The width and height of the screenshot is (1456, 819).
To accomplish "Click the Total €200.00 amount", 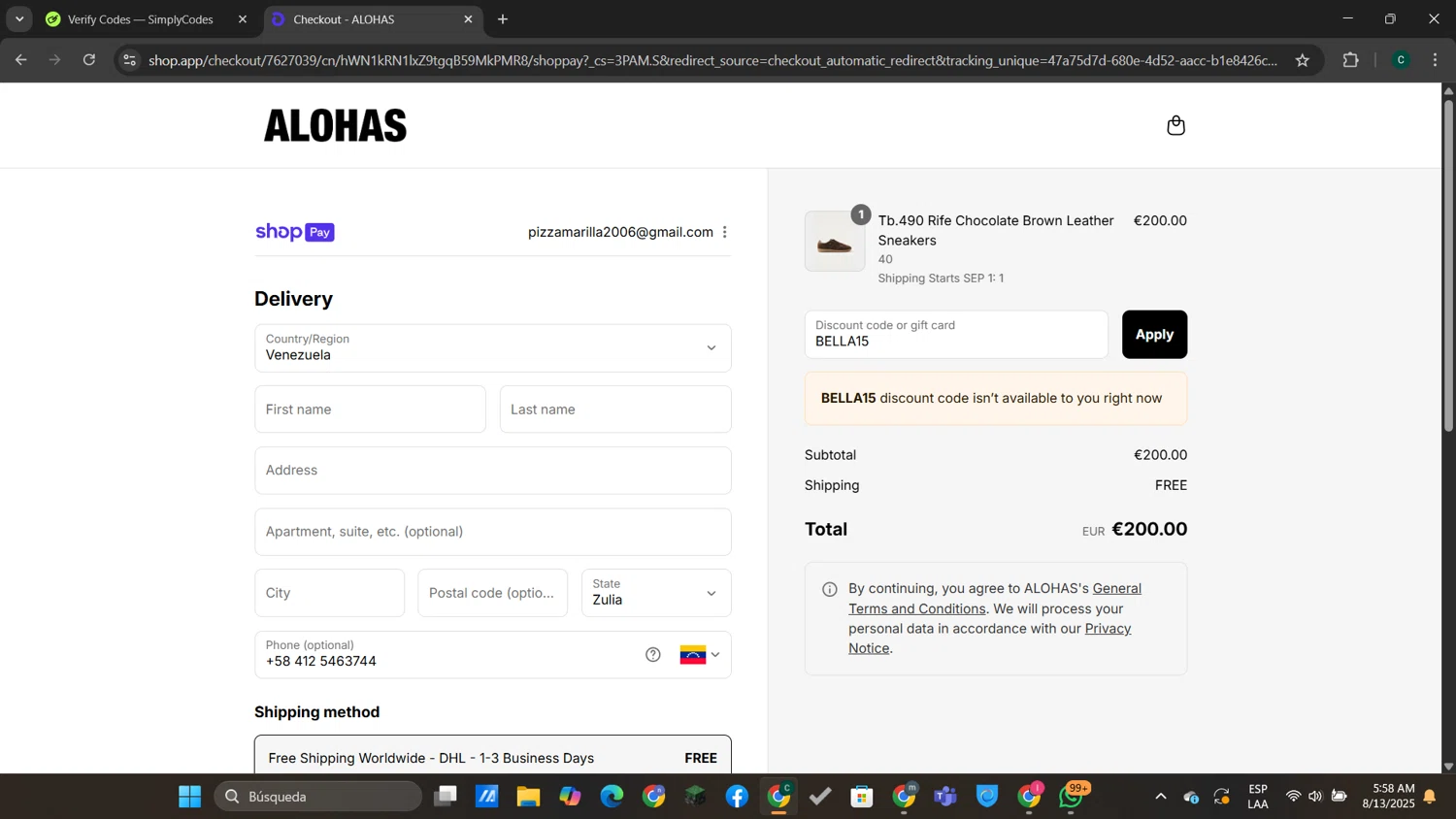I will pyautogui.click(x=1149, y=529).
